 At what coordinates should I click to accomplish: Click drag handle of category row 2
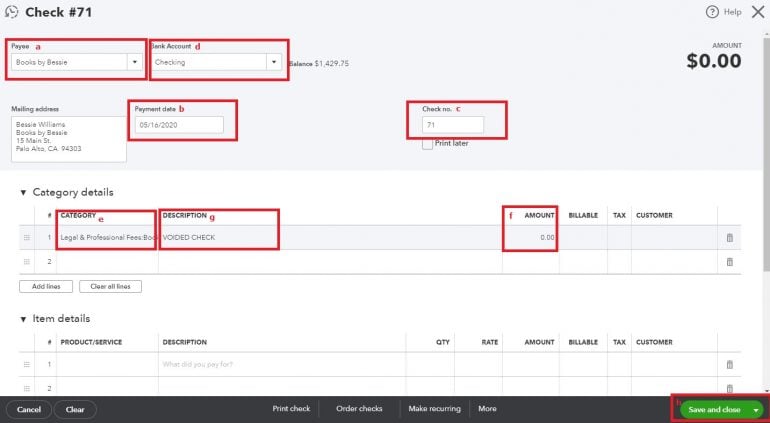(27, 262)
